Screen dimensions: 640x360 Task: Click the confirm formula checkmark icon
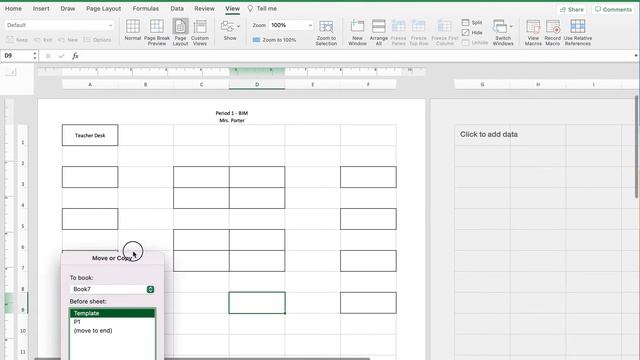(61, 56)
